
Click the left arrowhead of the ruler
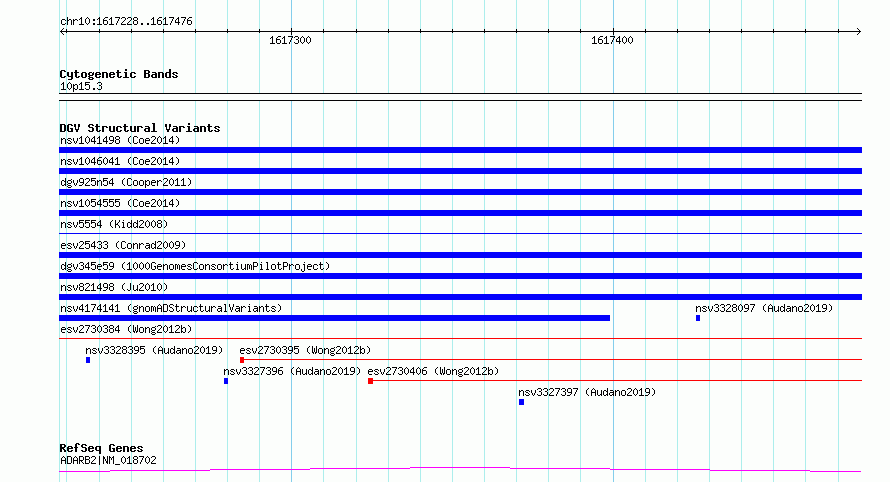(62, 32)
